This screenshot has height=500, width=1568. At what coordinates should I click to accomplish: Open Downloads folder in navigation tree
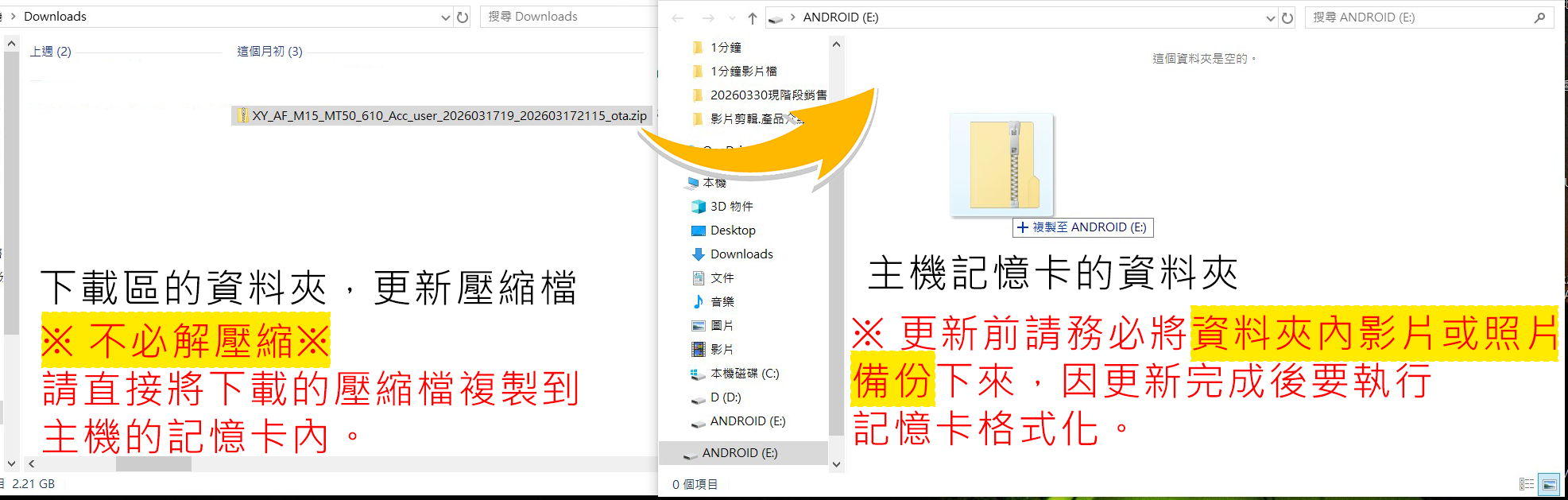tap(741, 254)
